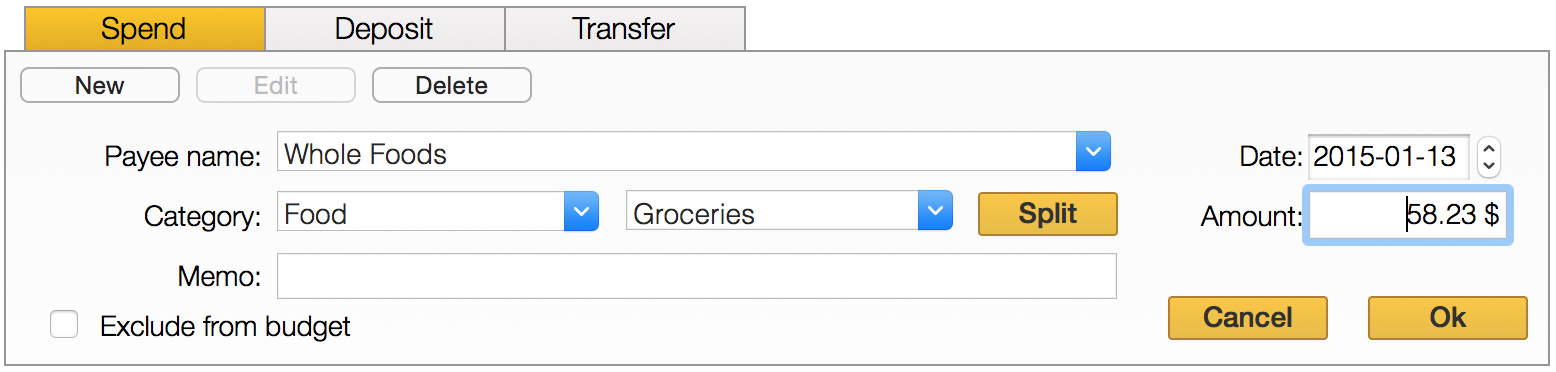Select the Transfer tab
The height and width of the screenshot is (372, 1556).
coord(625,28)
